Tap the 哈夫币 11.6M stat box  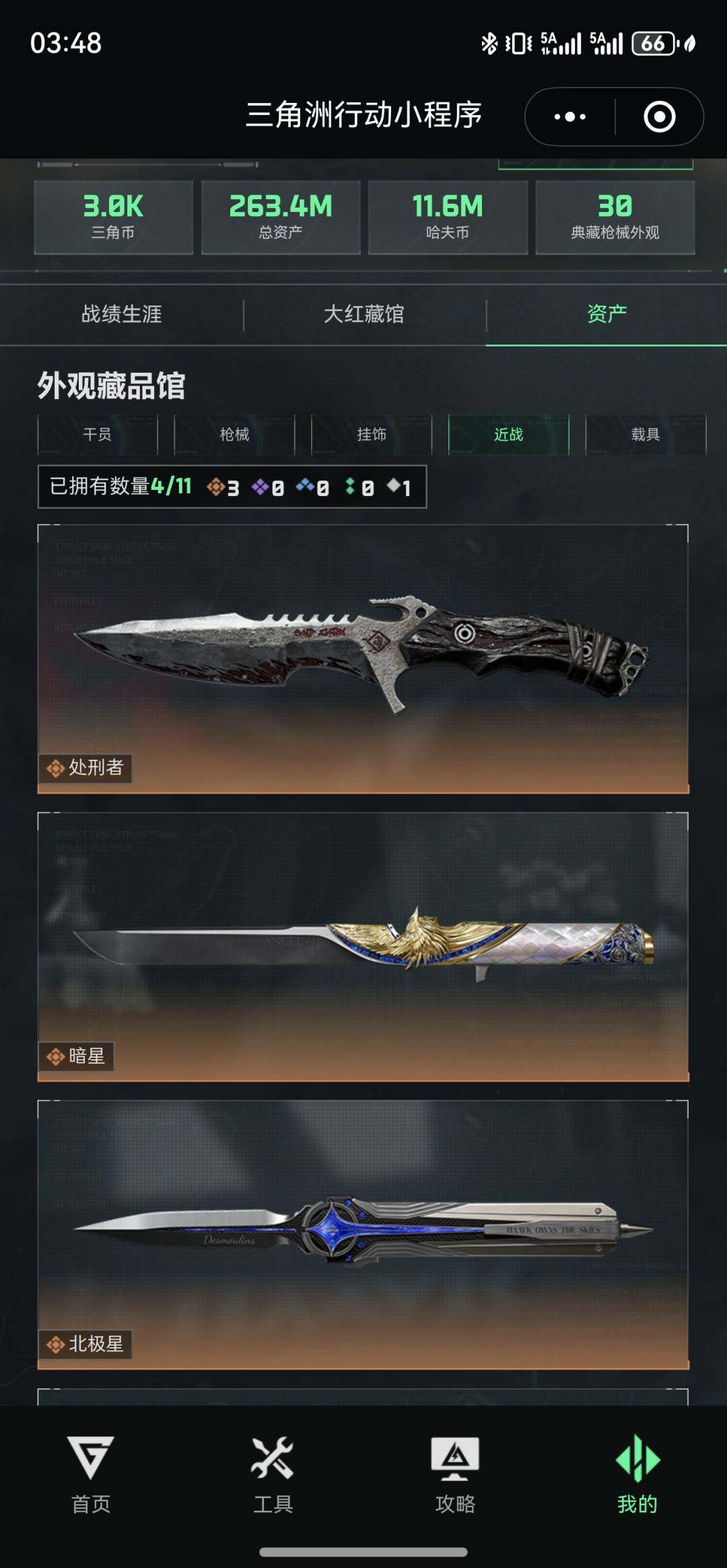coord(448,217)
